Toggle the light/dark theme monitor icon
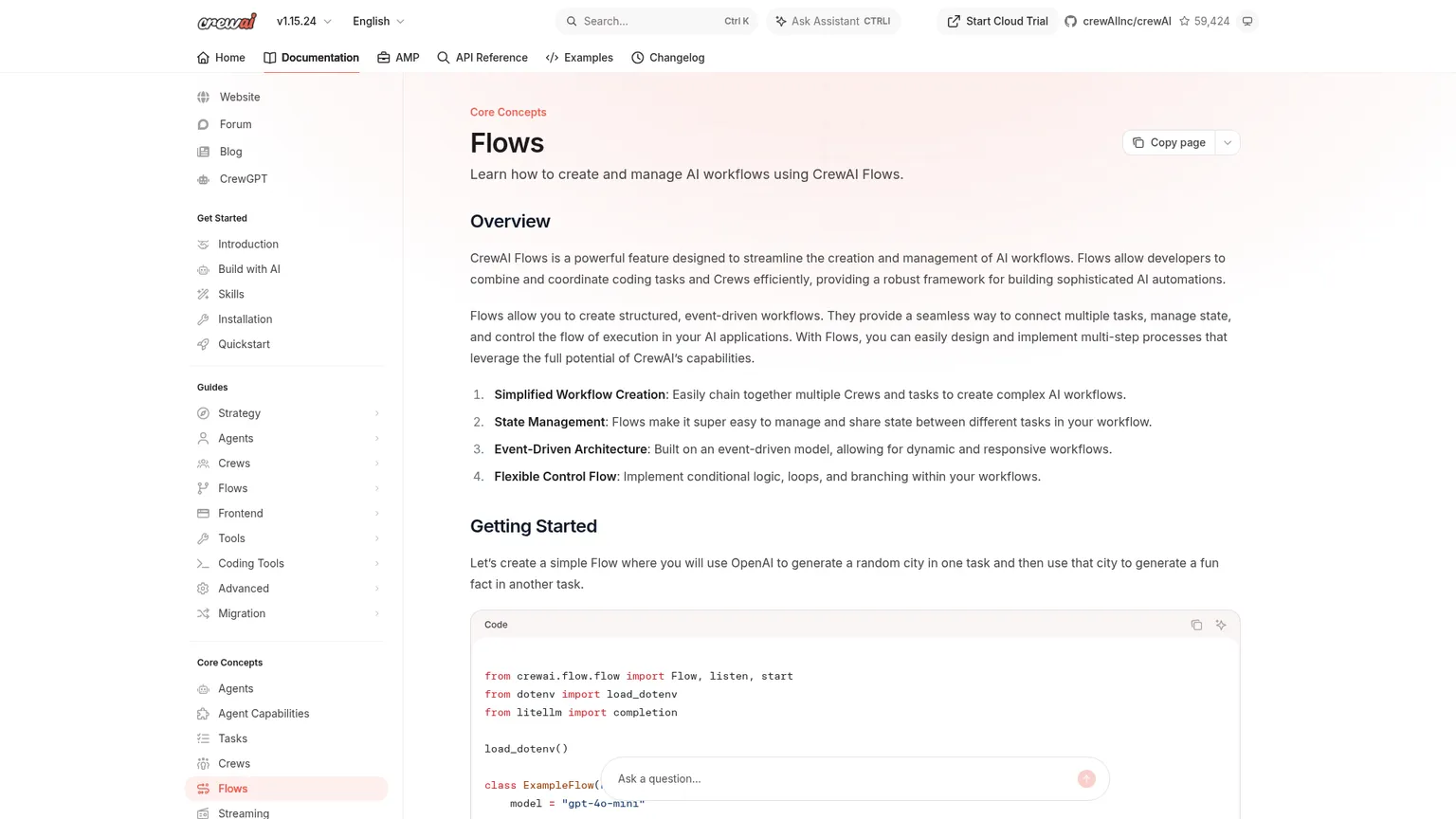 pos(1247,21)
